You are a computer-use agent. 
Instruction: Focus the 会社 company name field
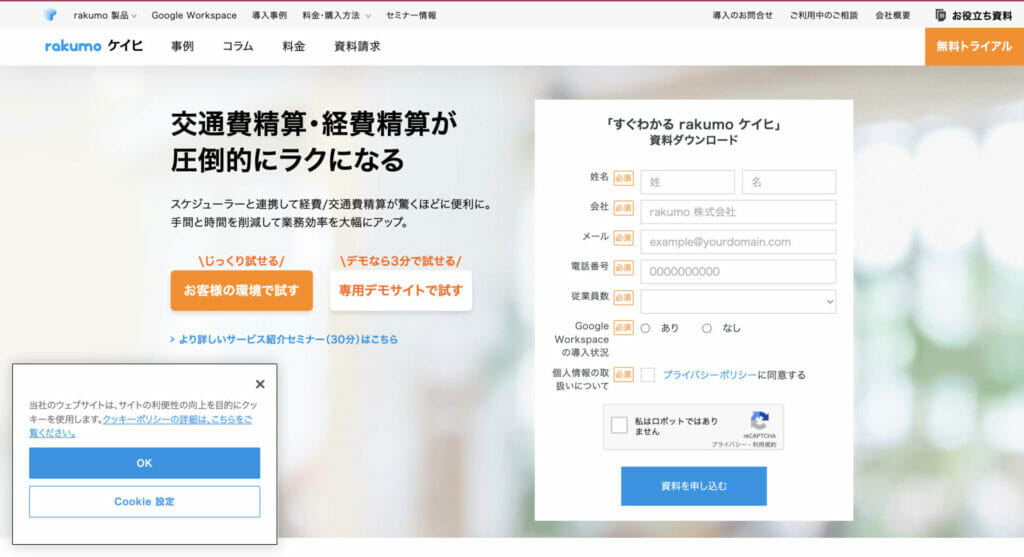(x=738, y=212)
